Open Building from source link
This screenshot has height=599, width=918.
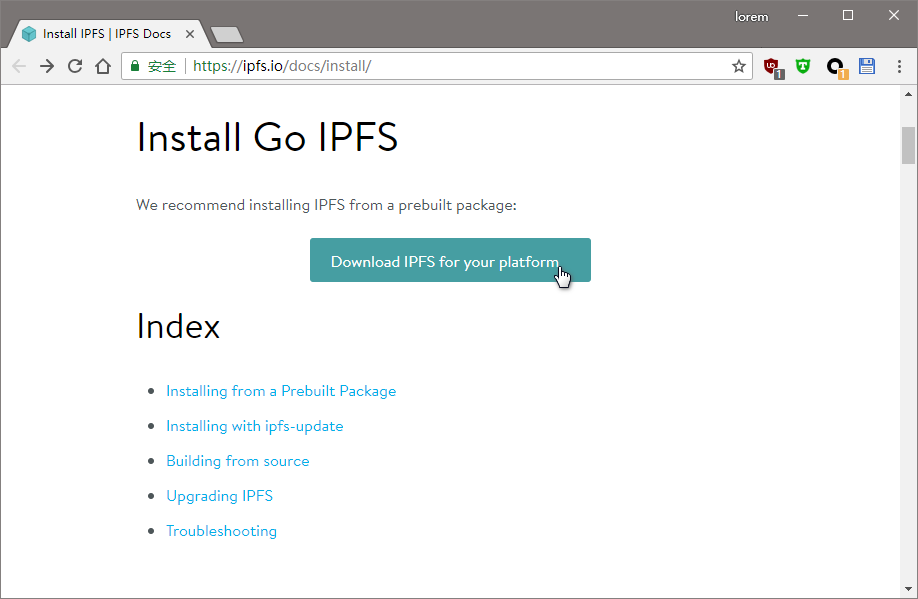(x=238, y=461)
